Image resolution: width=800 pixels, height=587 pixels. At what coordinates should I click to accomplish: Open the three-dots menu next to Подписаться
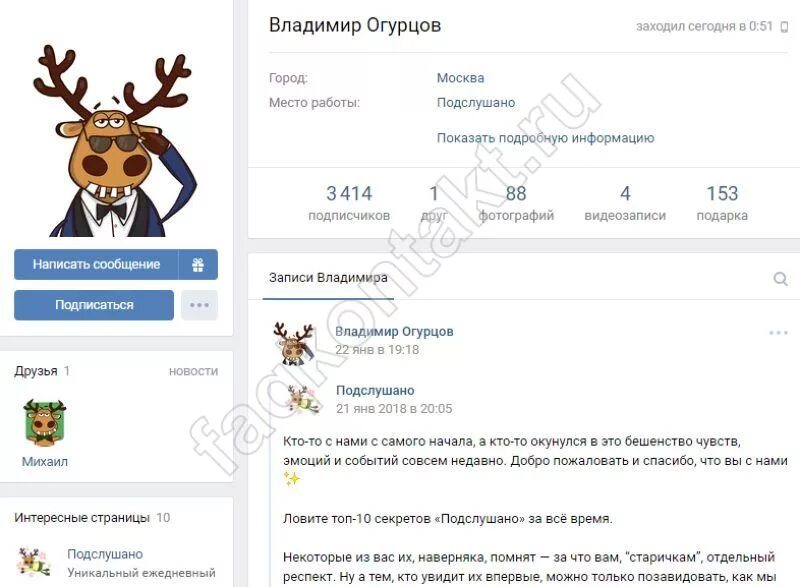click(x=199, y=305)
